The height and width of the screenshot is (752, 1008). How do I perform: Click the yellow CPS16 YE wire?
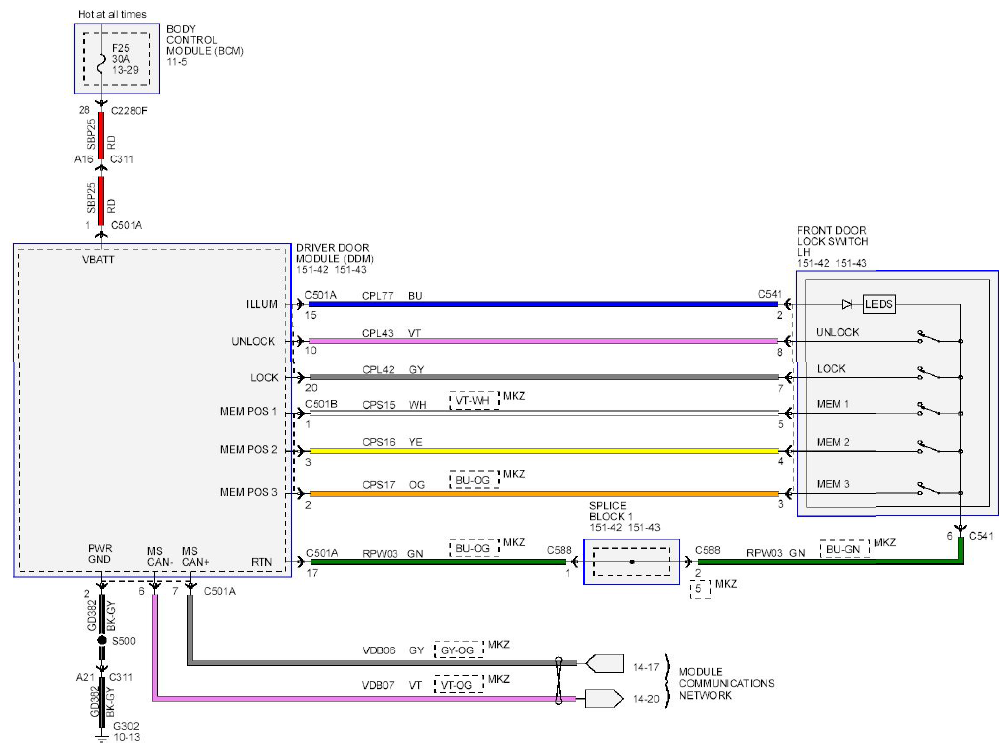(544, 451)
